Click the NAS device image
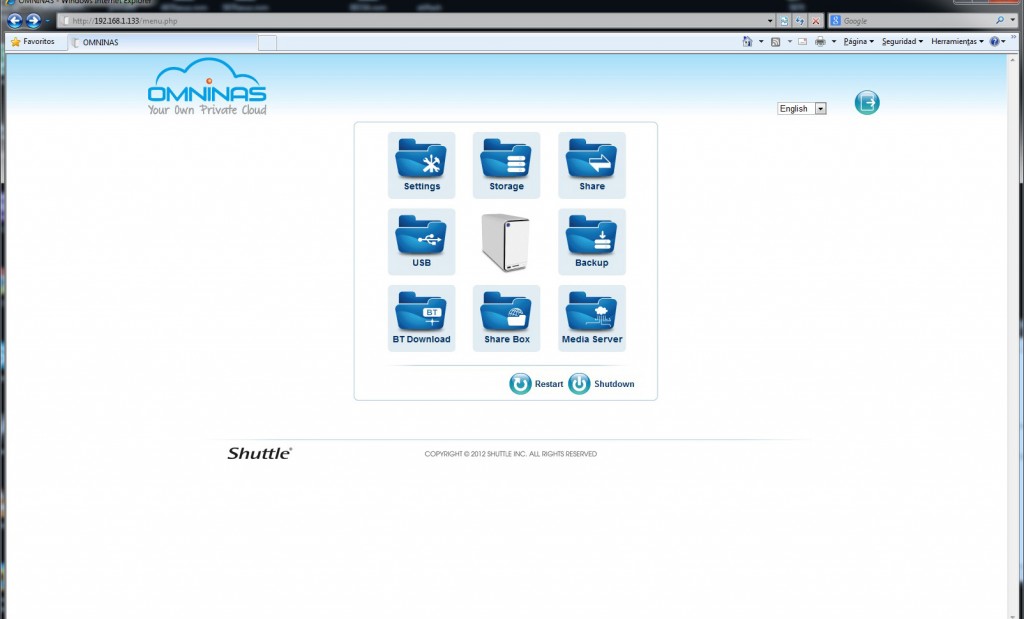1024x619 pixels. [x=505, y=242]
